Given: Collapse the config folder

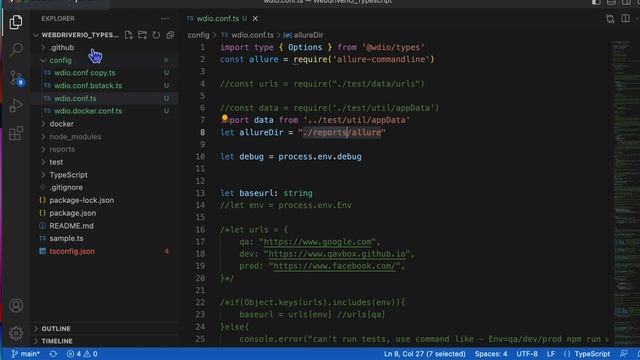Looking at the screenshot, I should pos(60,60).
